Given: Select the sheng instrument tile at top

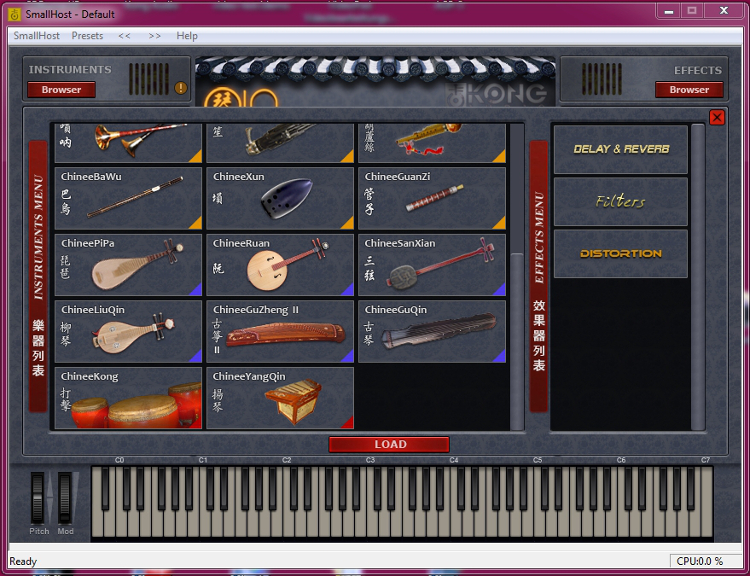Looking at the screenshot, I should [280, 143].
